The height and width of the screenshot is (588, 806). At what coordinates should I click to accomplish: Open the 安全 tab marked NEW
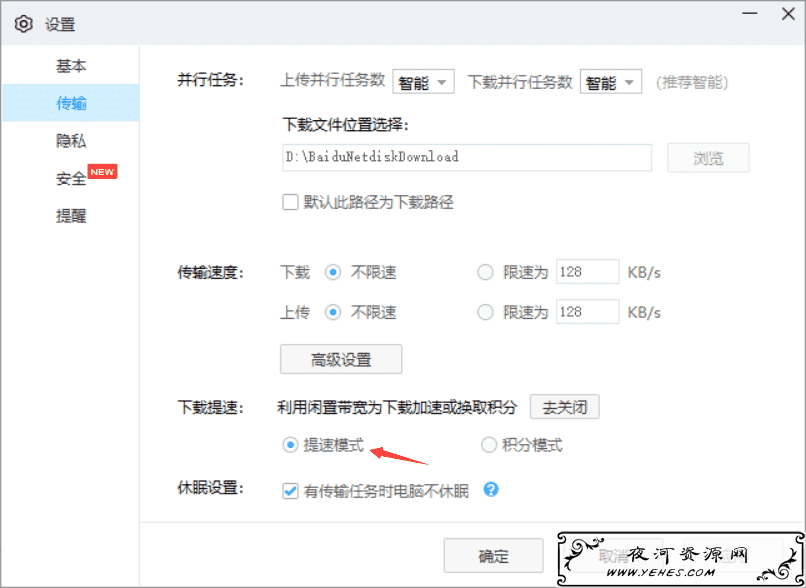71,178
